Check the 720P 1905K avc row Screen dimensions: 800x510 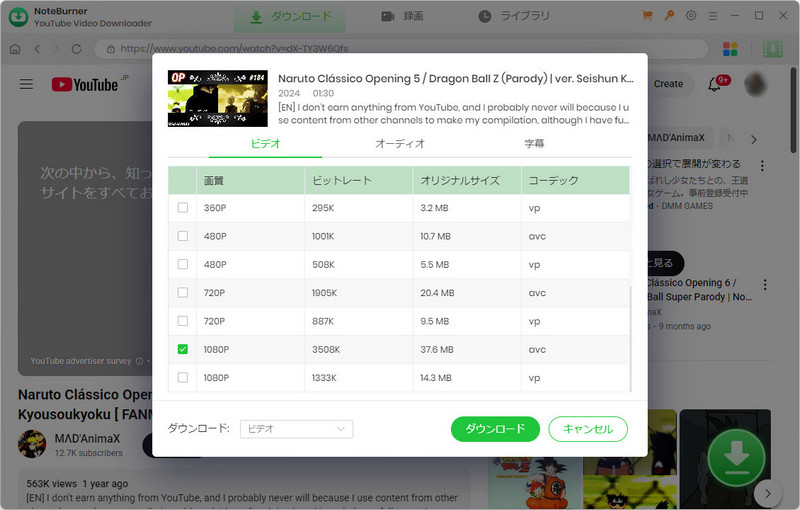183,293
